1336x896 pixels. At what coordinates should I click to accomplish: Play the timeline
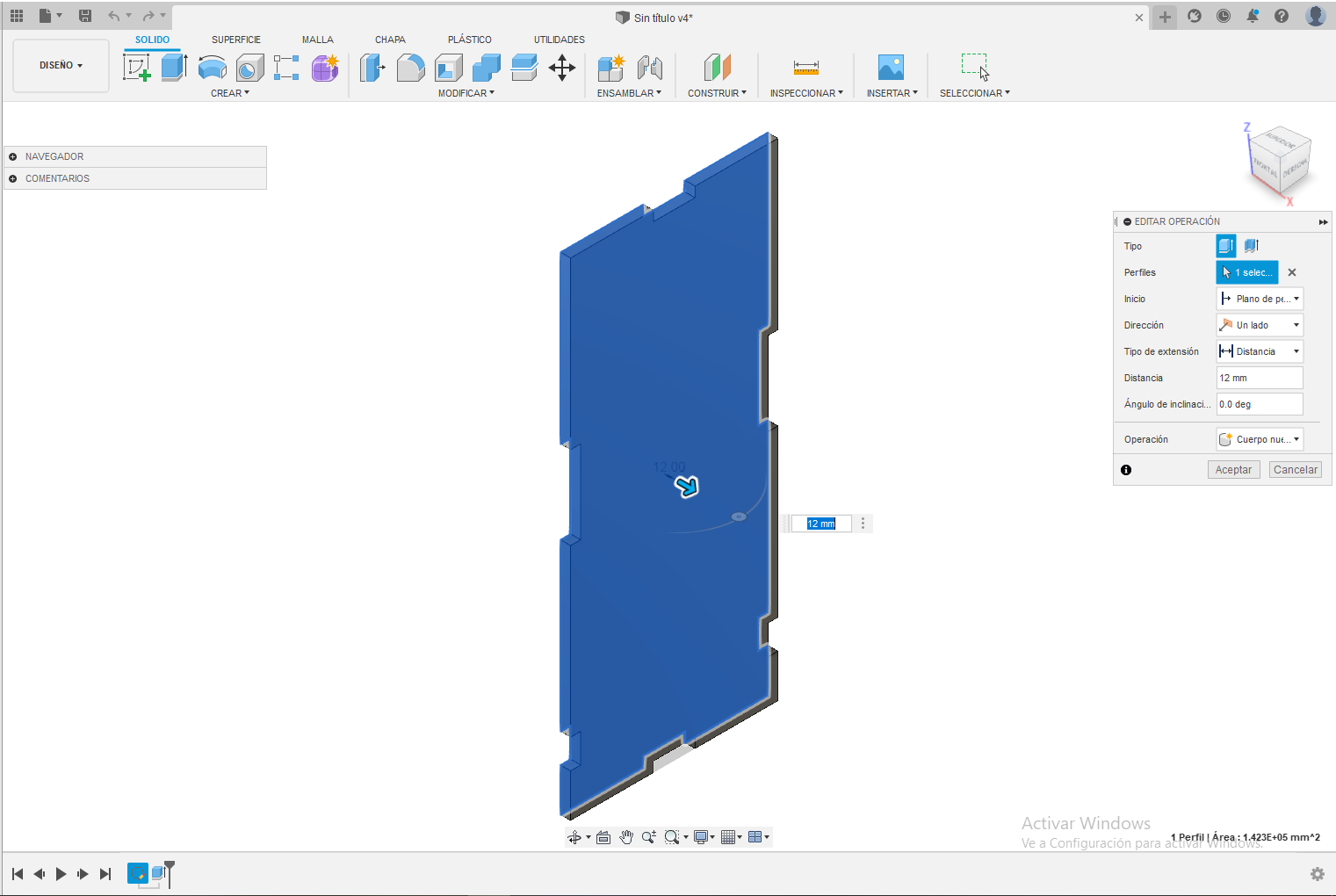[x=61, y=874]
